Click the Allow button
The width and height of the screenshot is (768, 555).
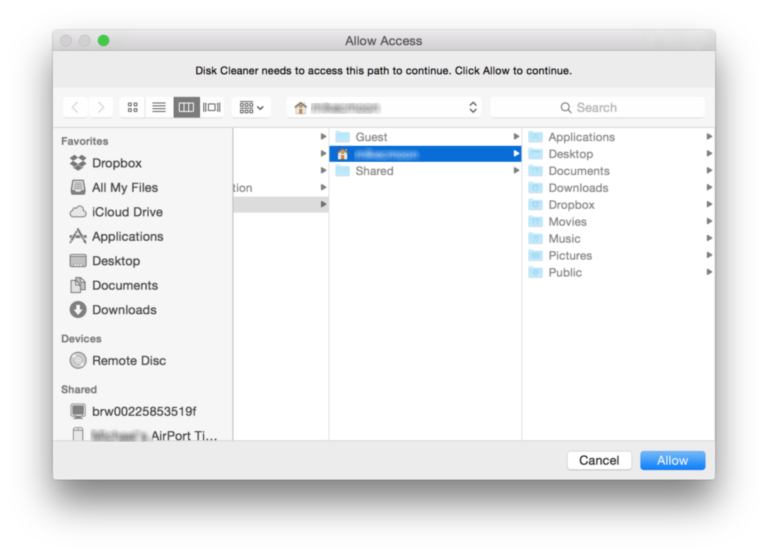672,460
